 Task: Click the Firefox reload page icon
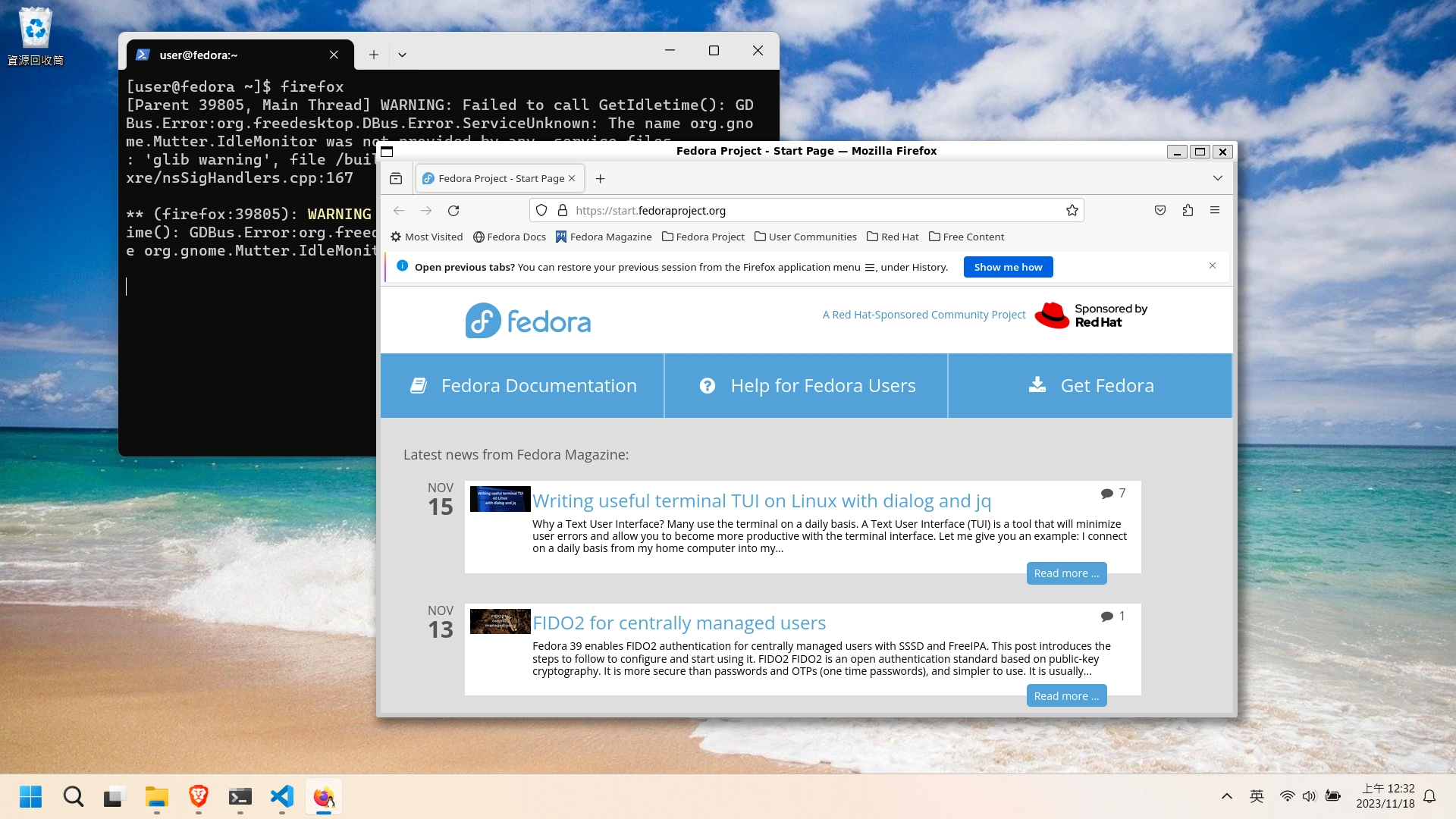tap(453, 211)
